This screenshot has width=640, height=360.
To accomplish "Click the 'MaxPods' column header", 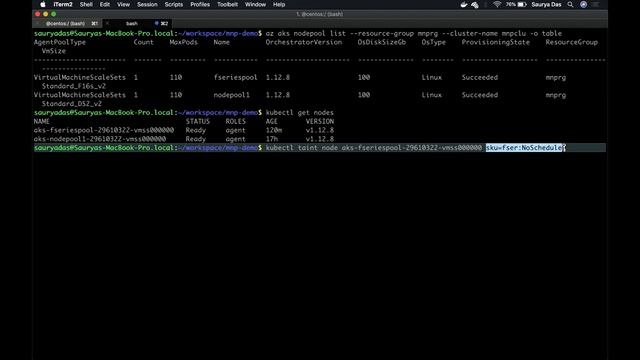I will (x=184, y=42).
